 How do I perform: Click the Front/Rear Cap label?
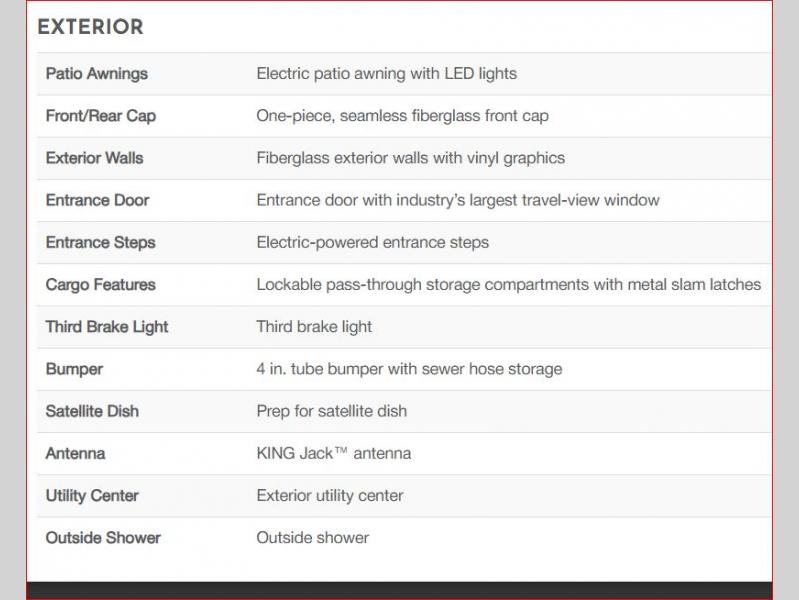pyautogui.click(x=101, y=116)
